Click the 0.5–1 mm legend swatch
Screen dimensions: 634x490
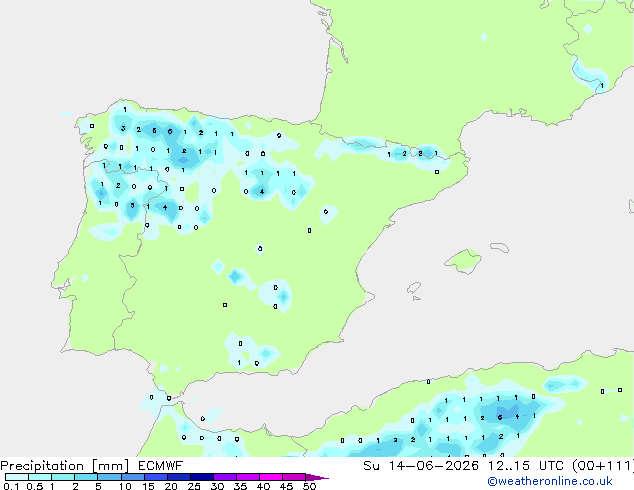pyautogui.click(x=40, y=477)
